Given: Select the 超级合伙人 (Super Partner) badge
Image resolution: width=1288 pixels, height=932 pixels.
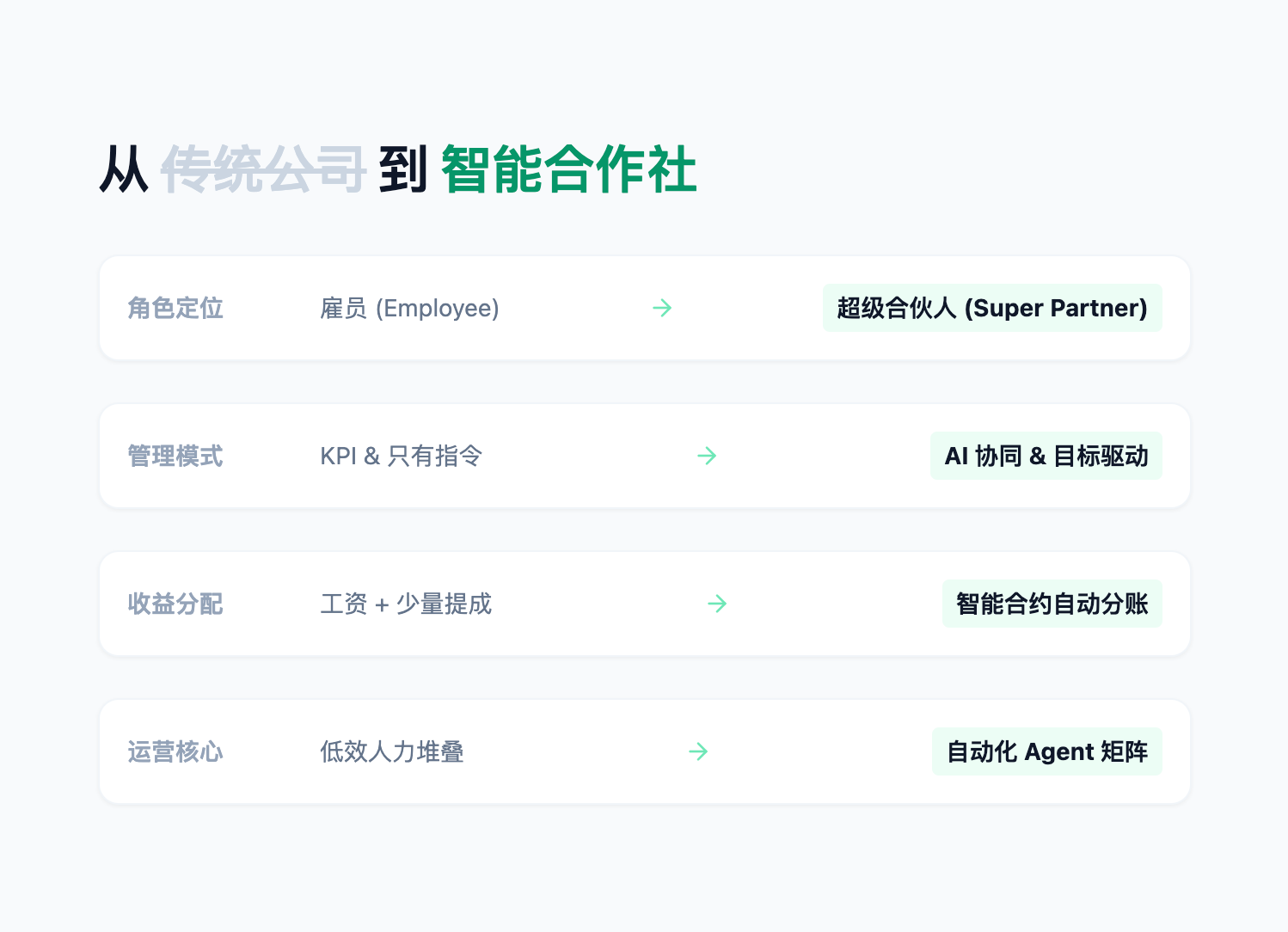Looking at the screenshot, I should [x=992, y=308].
